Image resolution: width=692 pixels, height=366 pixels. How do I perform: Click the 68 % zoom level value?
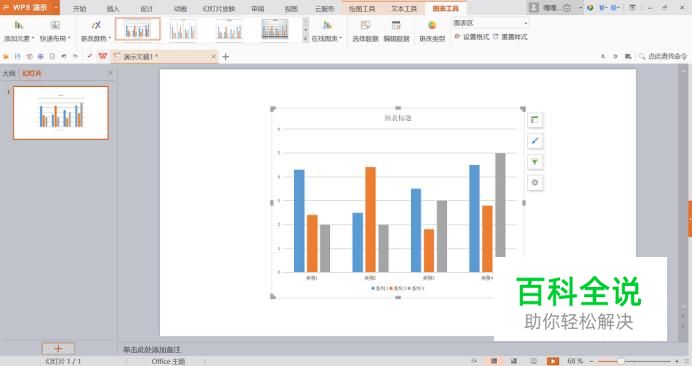click(x=575, y=361)
